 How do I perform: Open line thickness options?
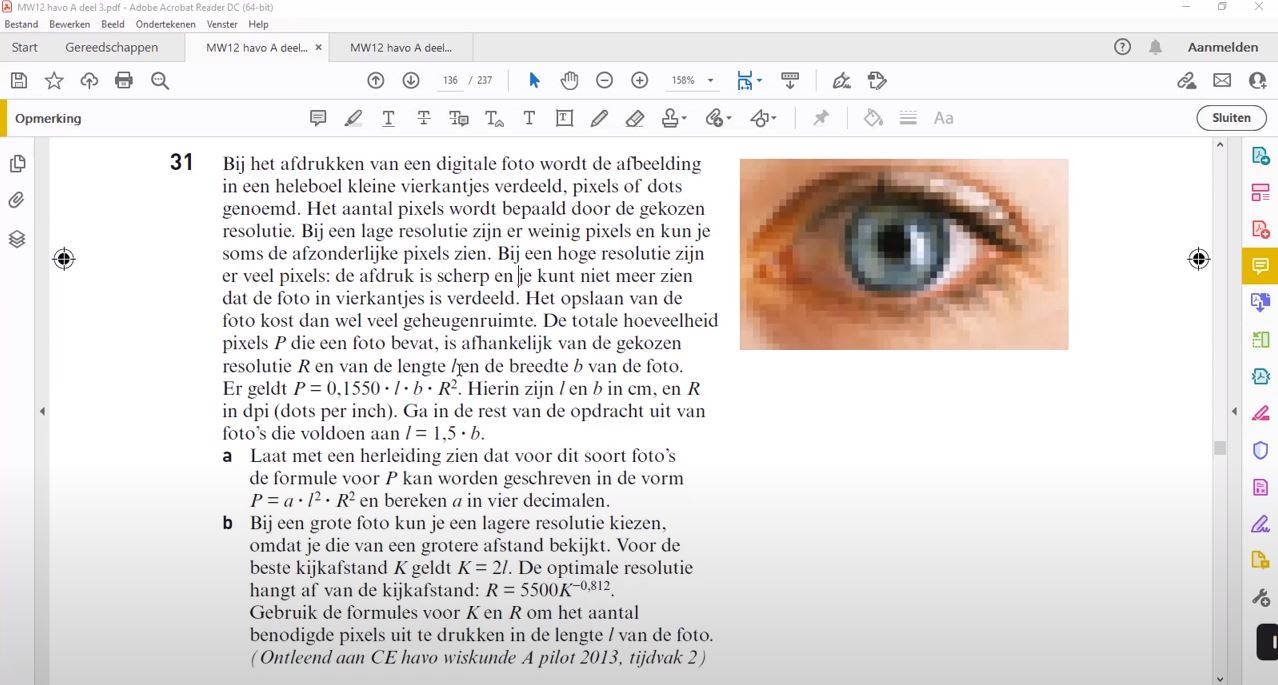(x=908, y=118)
